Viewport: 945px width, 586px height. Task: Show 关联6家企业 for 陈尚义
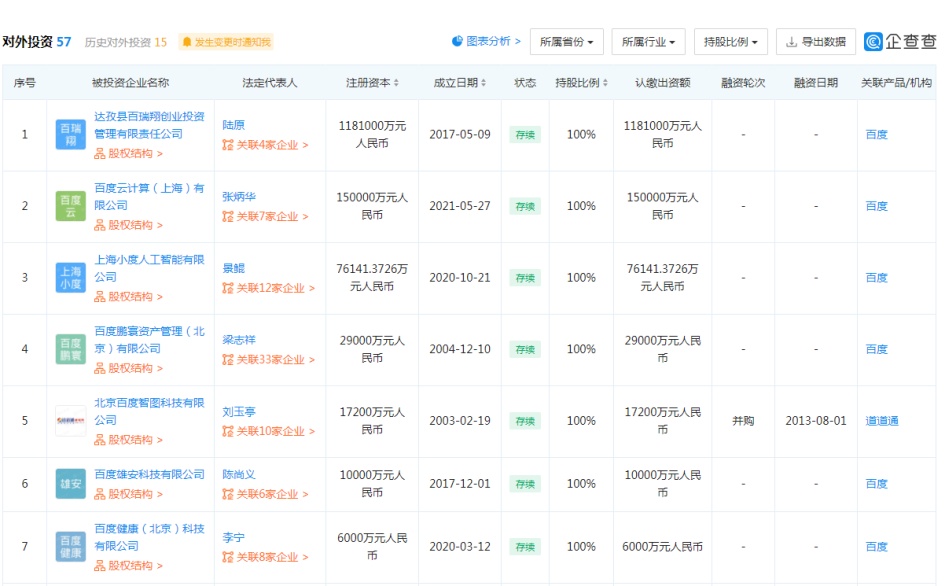pyautogui.click(x=265, y=494)
